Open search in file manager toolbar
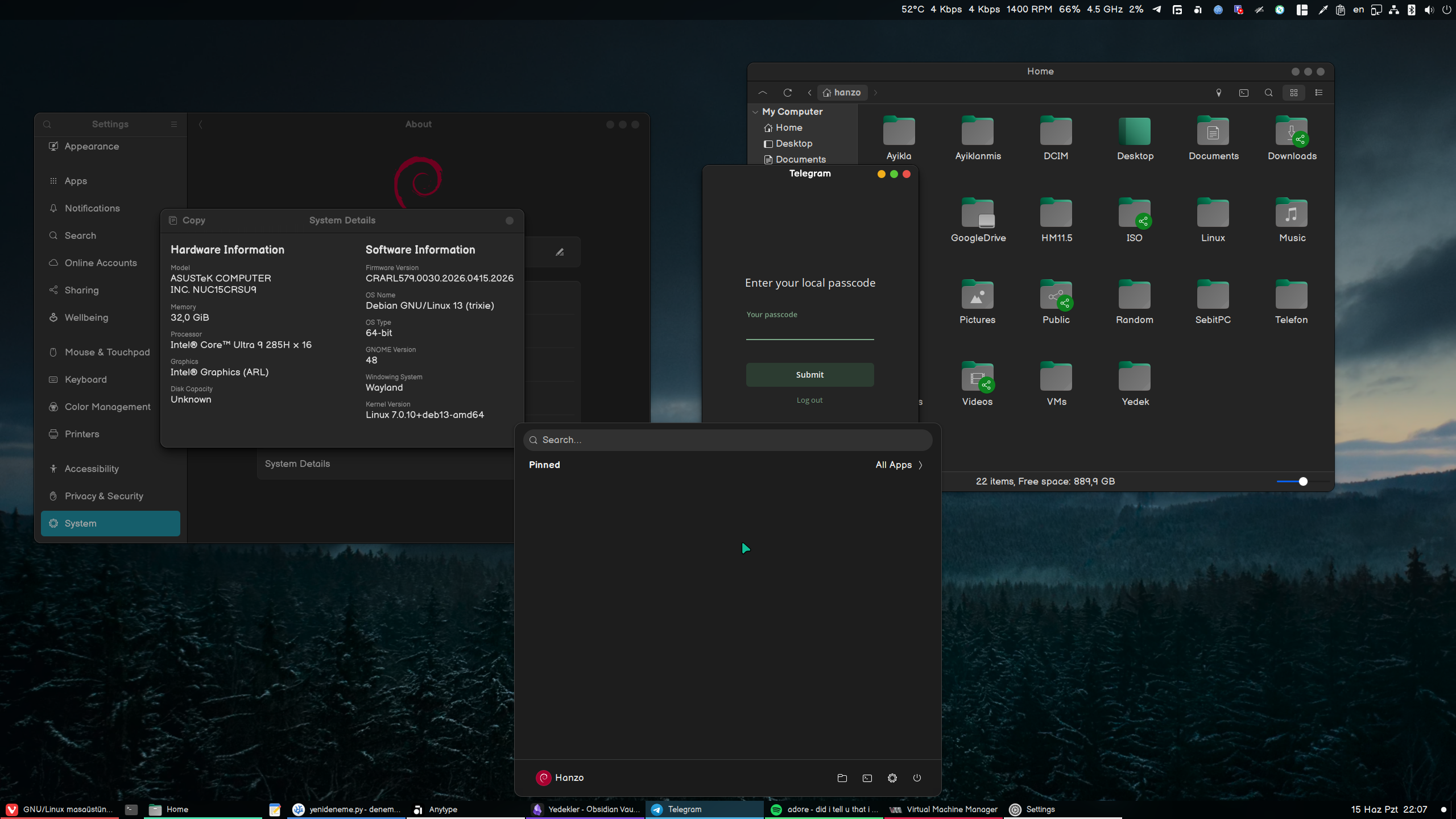The height and width of the screenshot is (819, 1456). 1268,93
